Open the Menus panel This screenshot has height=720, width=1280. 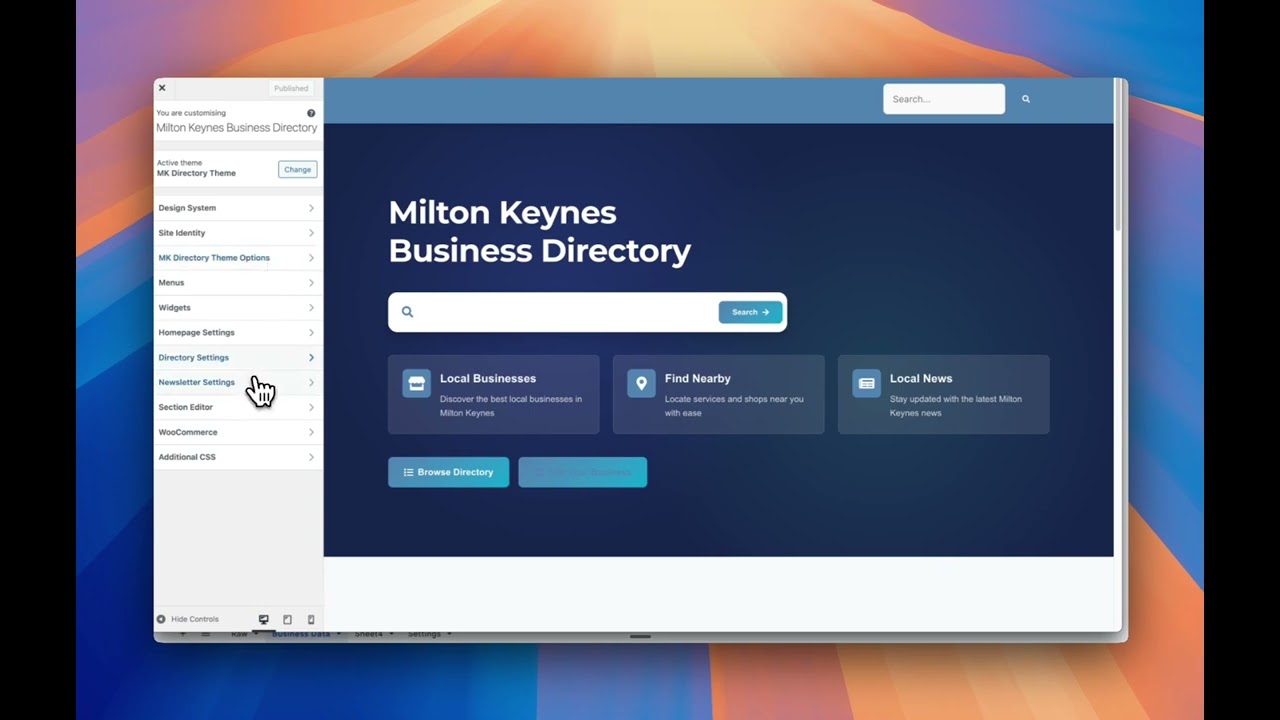tap(237, 283)
